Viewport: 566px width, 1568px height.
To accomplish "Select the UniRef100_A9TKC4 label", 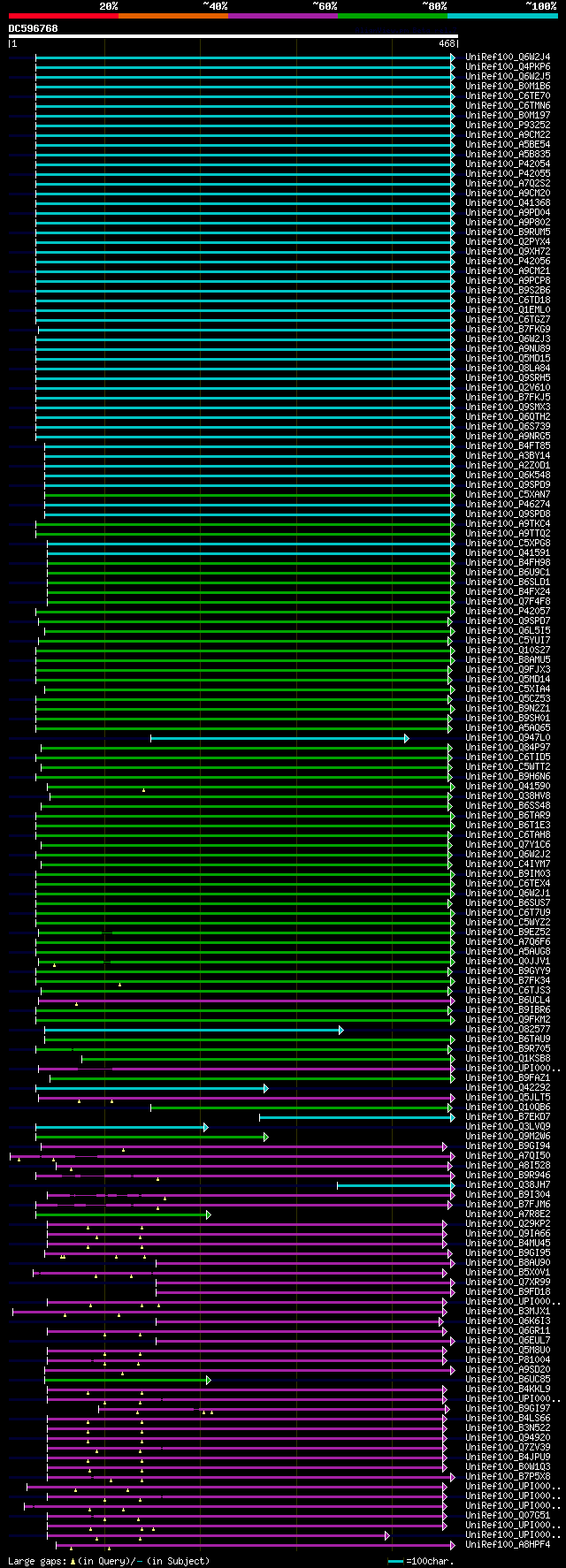I will [508, 523].
